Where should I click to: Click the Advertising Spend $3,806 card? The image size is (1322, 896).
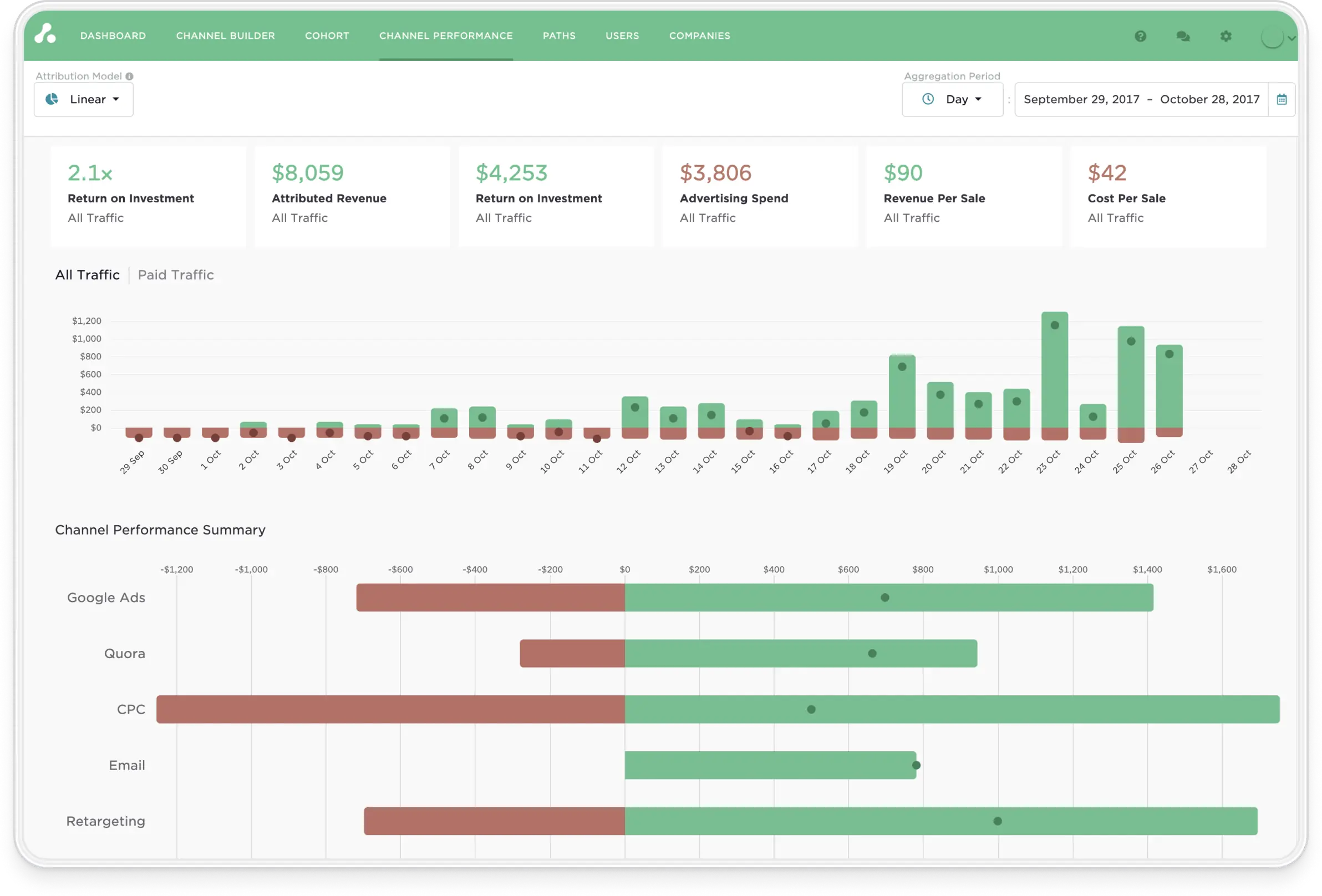click(760, 196)
